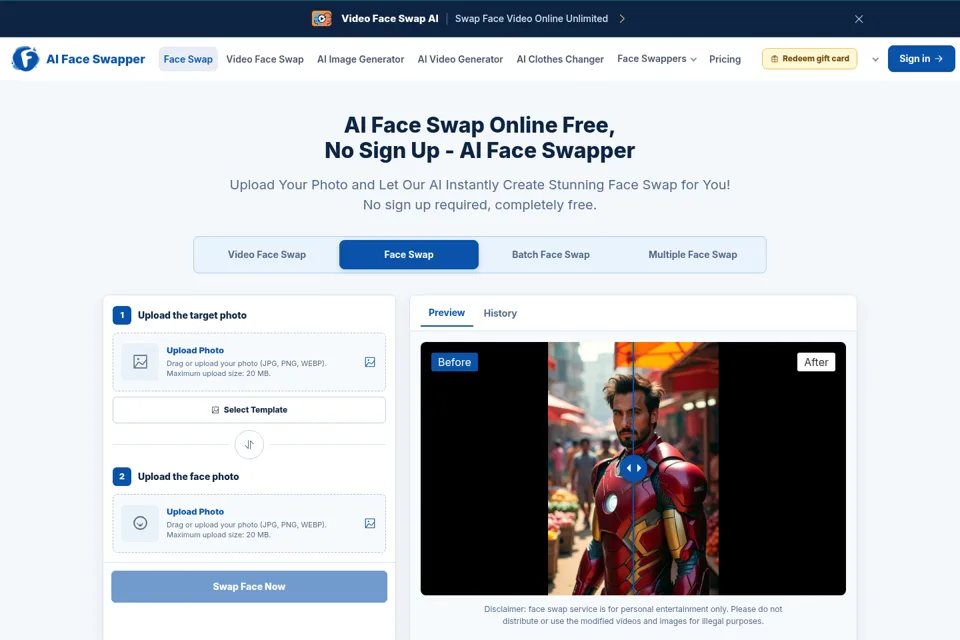Click the Swap Face Now button
The height and width of the screenshot is (640, 960).
249,587
